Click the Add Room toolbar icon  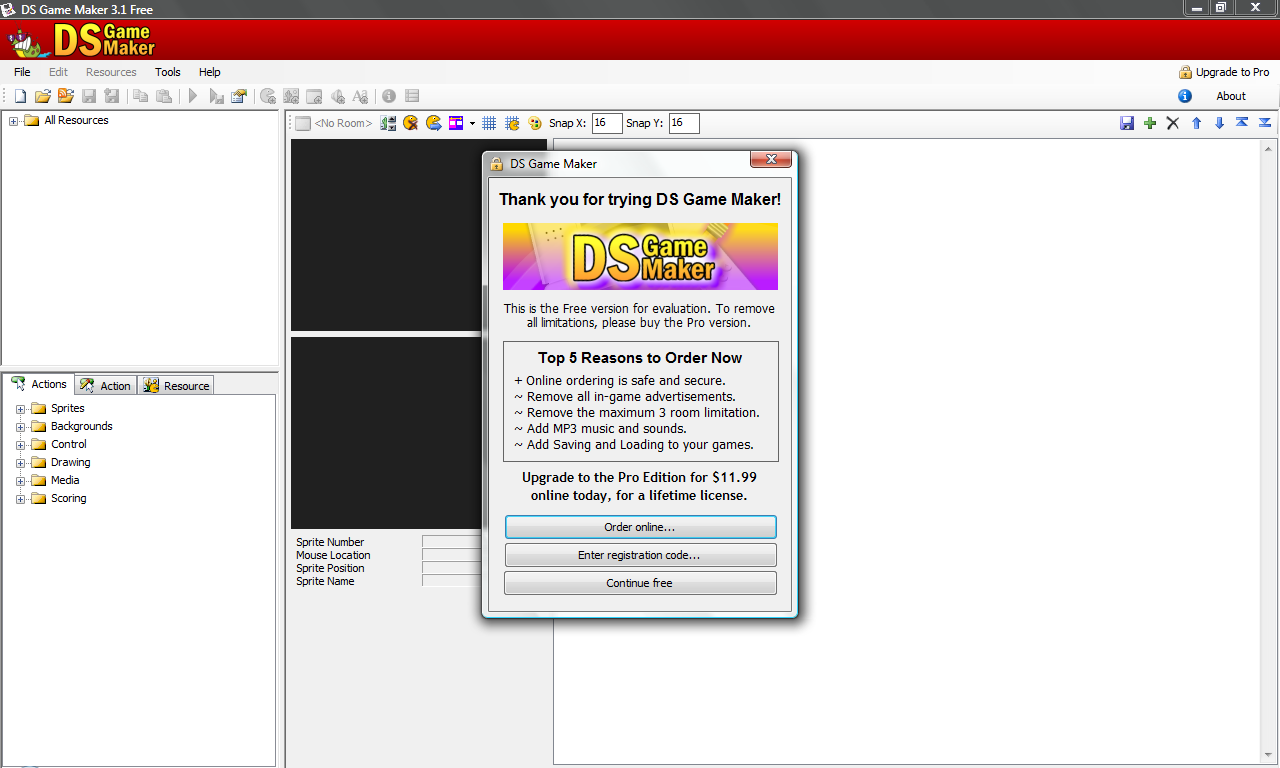314,96
